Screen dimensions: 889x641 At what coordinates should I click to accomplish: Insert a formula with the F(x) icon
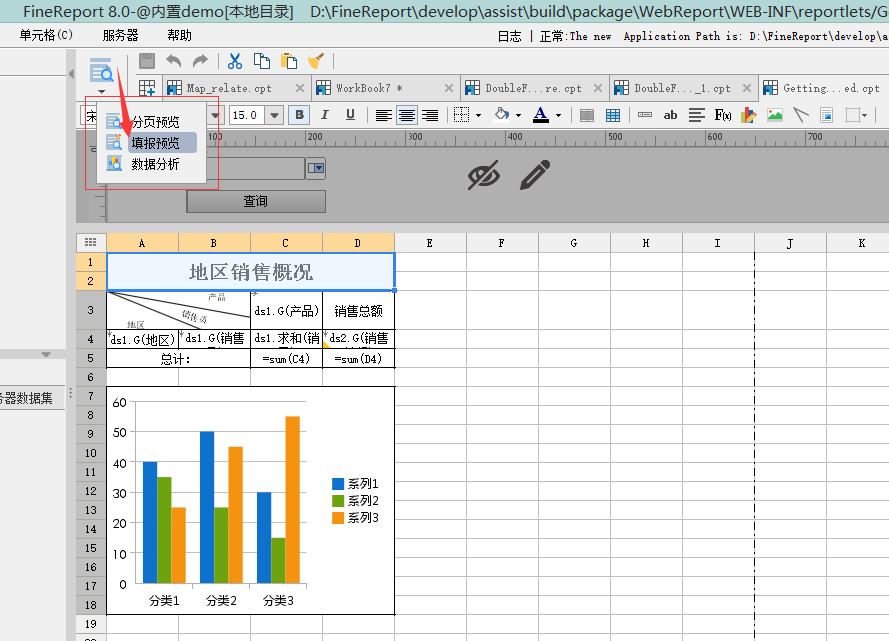tap(723, 115)
